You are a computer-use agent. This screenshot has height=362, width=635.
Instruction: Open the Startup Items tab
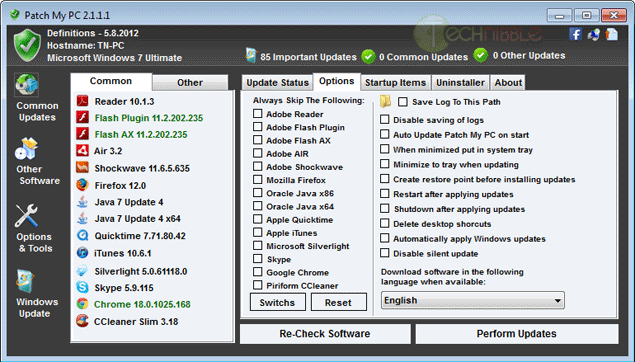pyautogui.click(x=395, y=83)
